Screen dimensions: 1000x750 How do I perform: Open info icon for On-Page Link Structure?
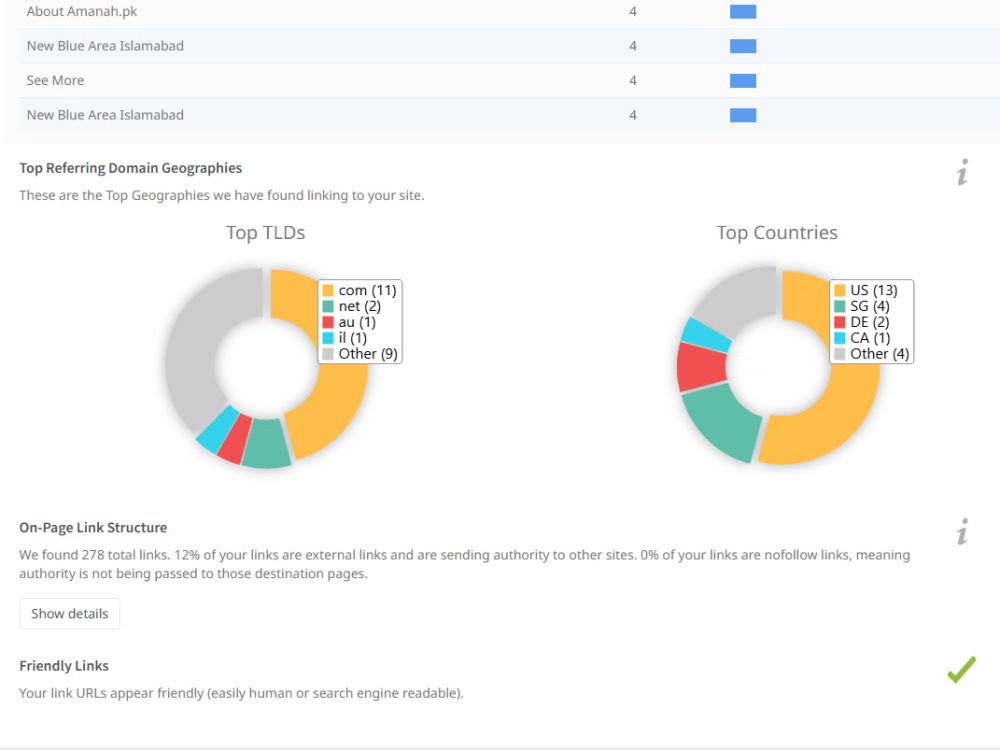[x=962, y=531]
